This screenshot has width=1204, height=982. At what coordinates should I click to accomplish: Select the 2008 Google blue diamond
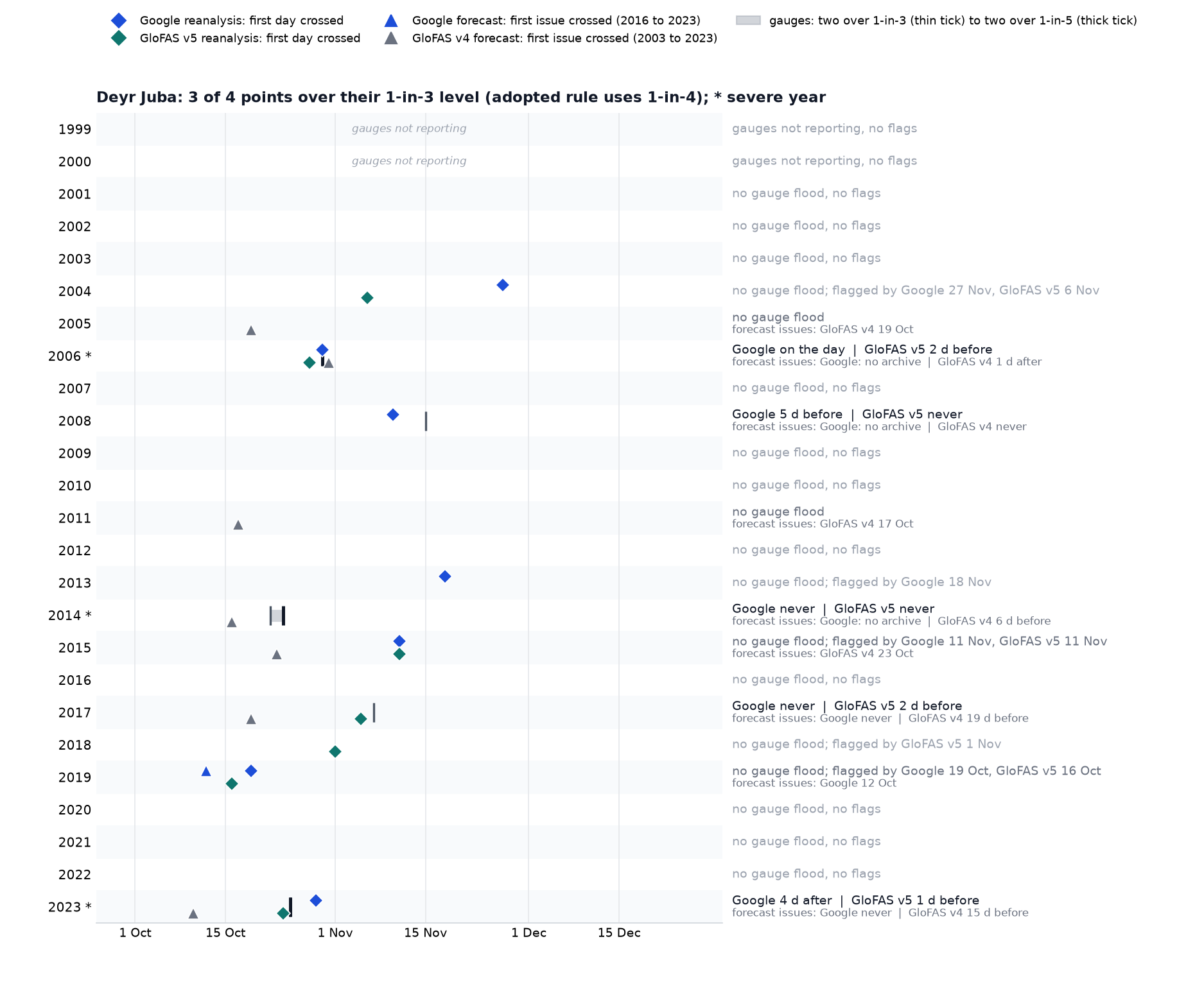pos(393,415)
